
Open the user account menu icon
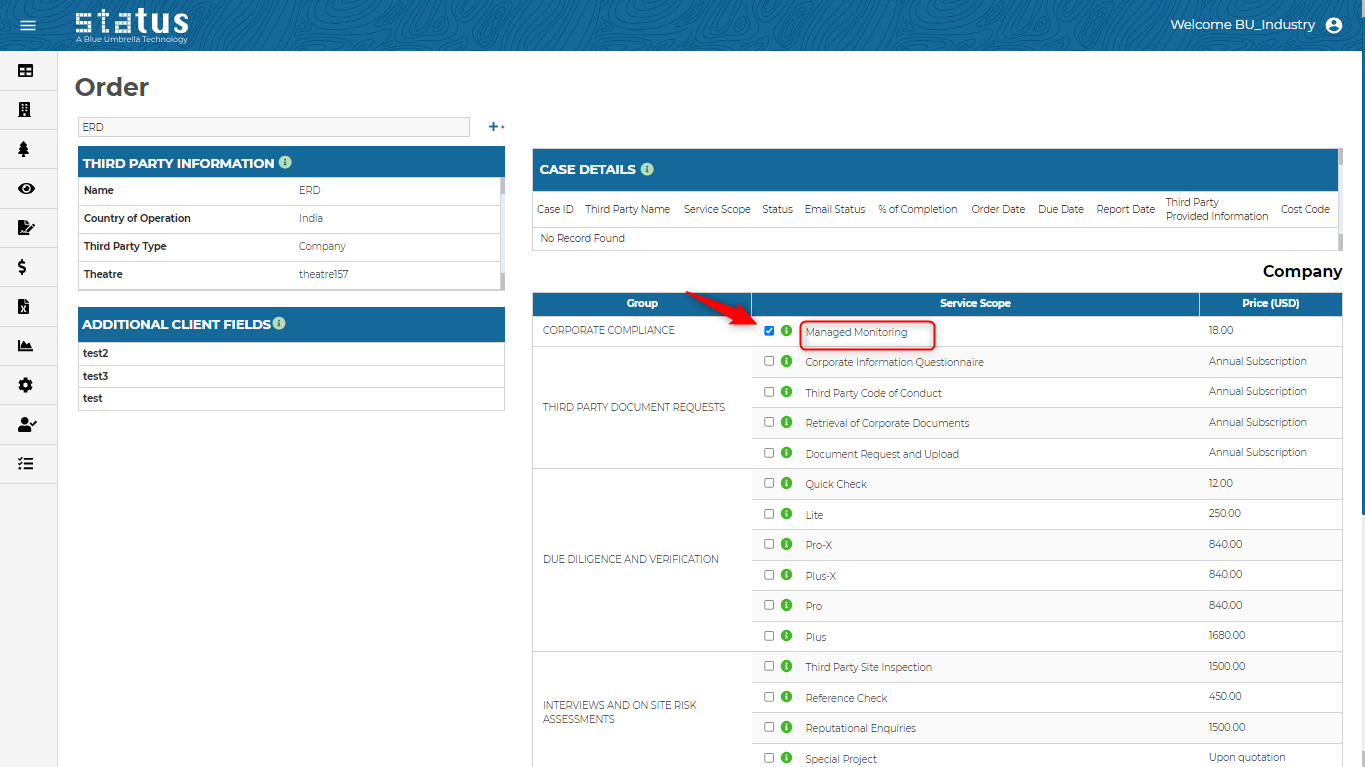pos(1333,25)
